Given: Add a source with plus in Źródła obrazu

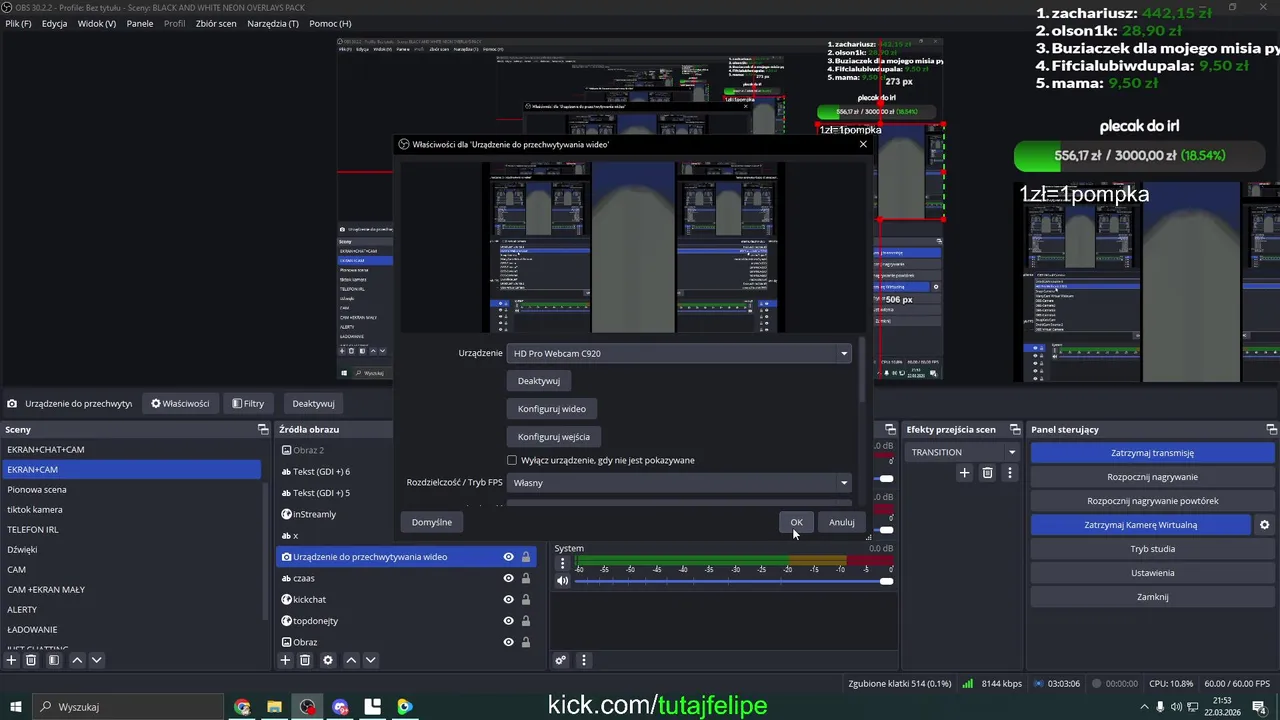Looking at the screenshot, I should pyautogui.click(x=285, y=660).
